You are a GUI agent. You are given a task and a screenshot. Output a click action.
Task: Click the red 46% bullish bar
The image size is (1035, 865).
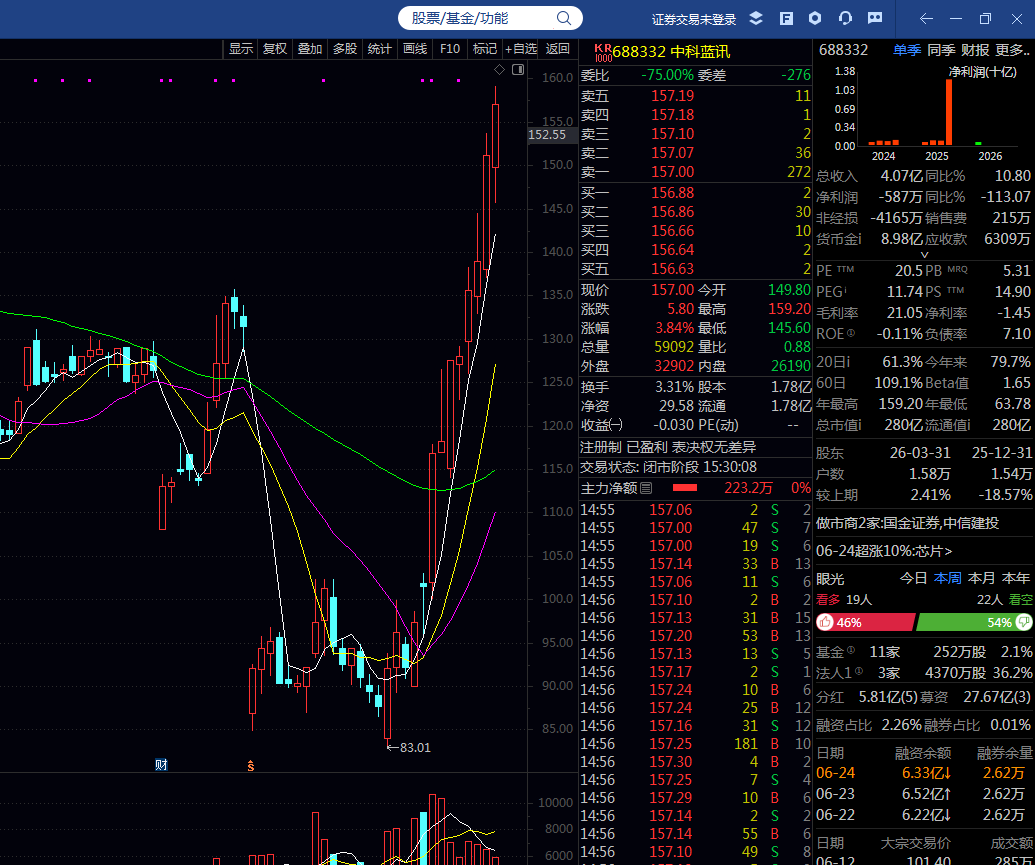coord(866,622)
